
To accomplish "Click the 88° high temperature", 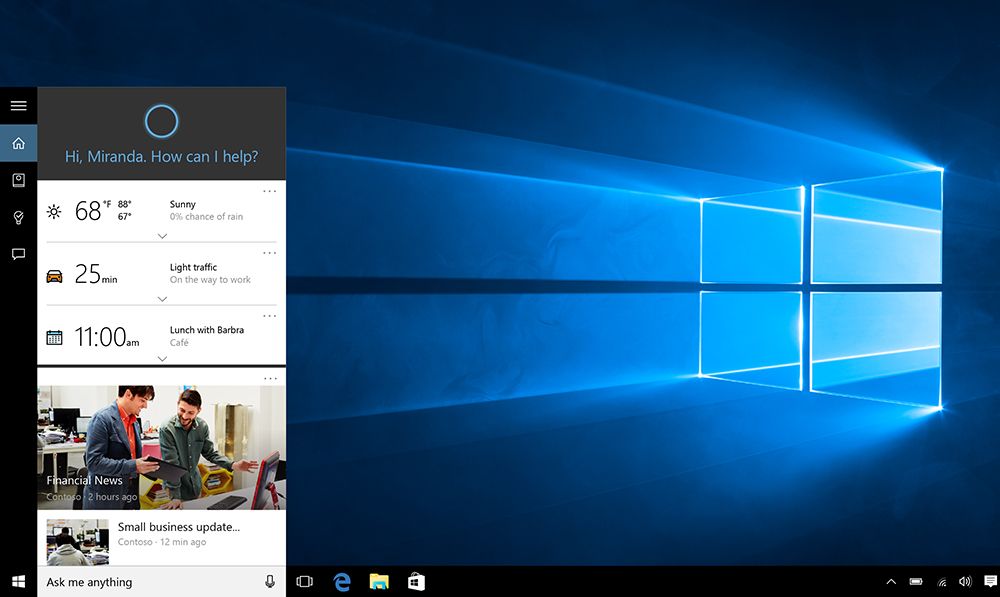I will point(124,204).
